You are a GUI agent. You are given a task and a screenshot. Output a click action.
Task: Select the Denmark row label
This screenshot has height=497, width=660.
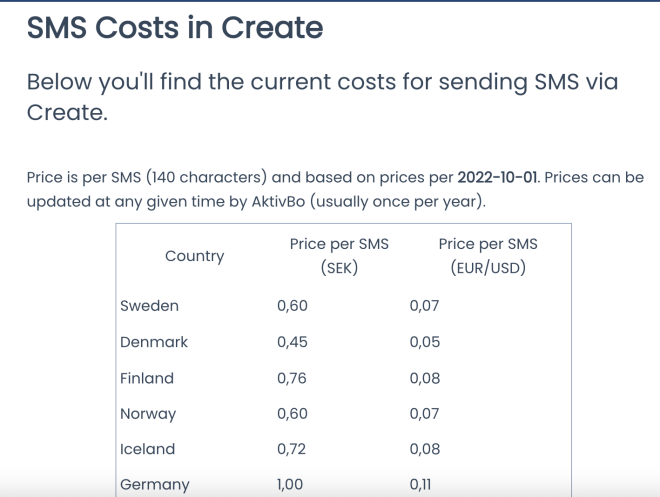(x=154, y=342)
